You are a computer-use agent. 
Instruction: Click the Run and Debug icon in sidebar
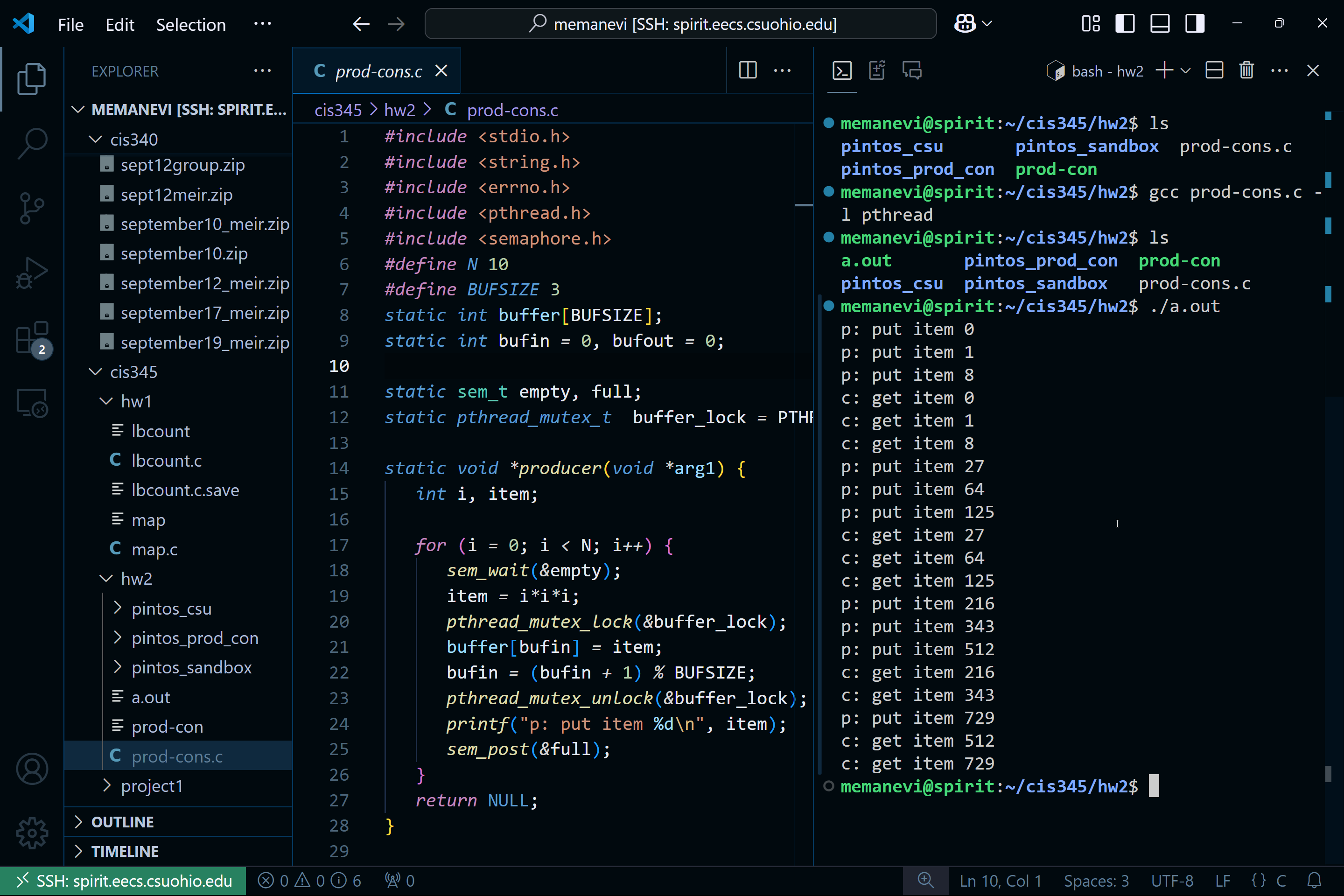(x=30, y=275)
